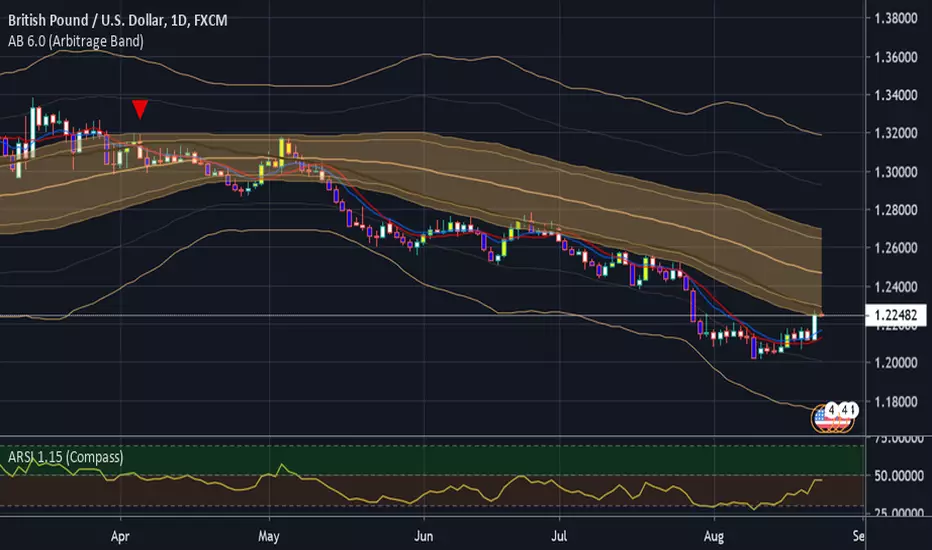Image resolution: width=932 pixels, height=550 pixels.
Task: Click the May label on time axis
Action: [x=269, y=536]
